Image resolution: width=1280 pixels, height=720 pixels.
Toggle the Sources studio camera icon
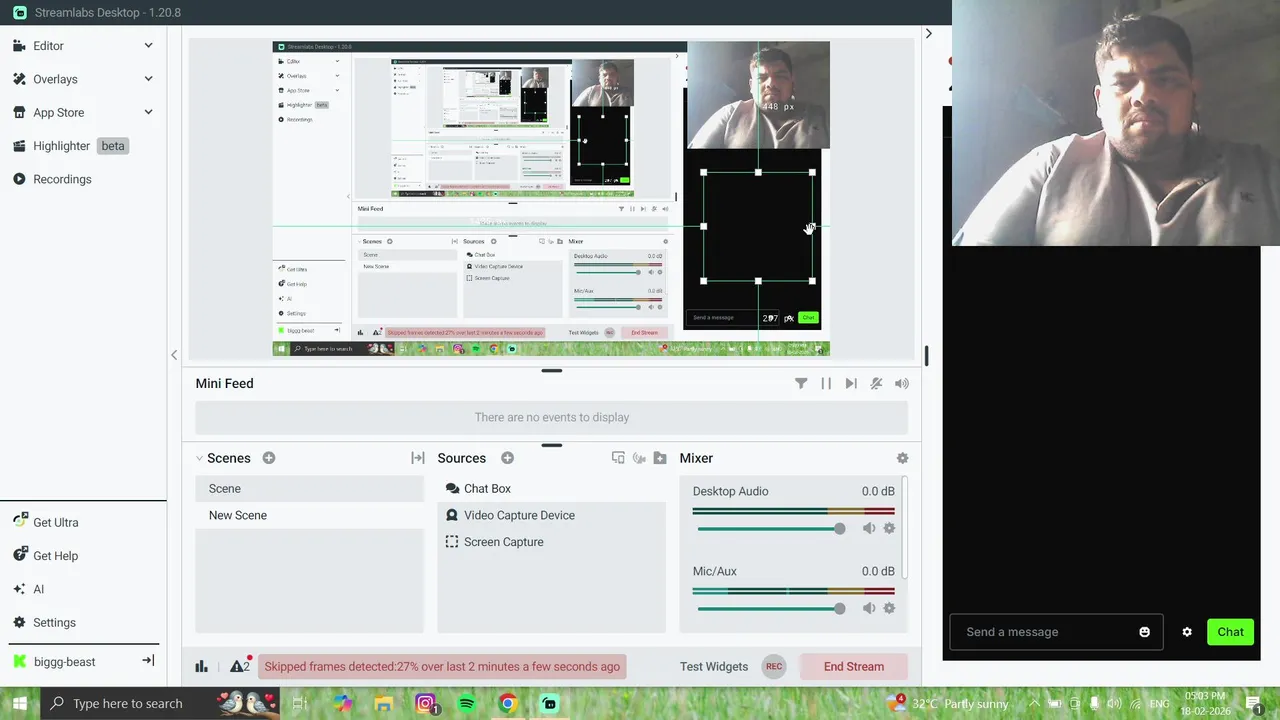(x=639, y=458)
